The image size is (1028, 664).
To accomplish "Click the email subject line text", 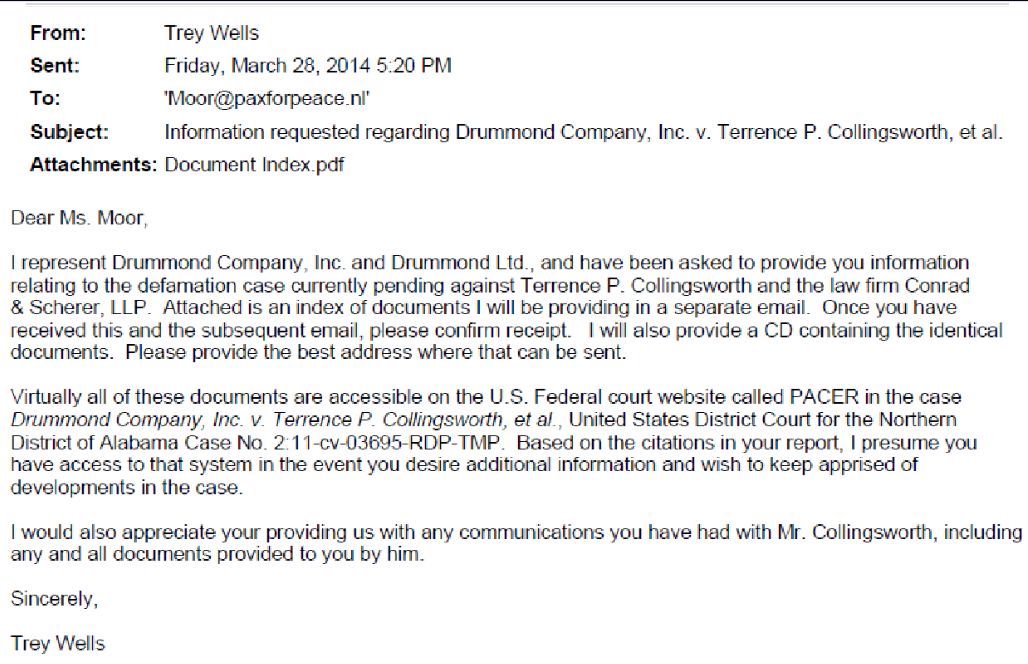I will (583, 132).
